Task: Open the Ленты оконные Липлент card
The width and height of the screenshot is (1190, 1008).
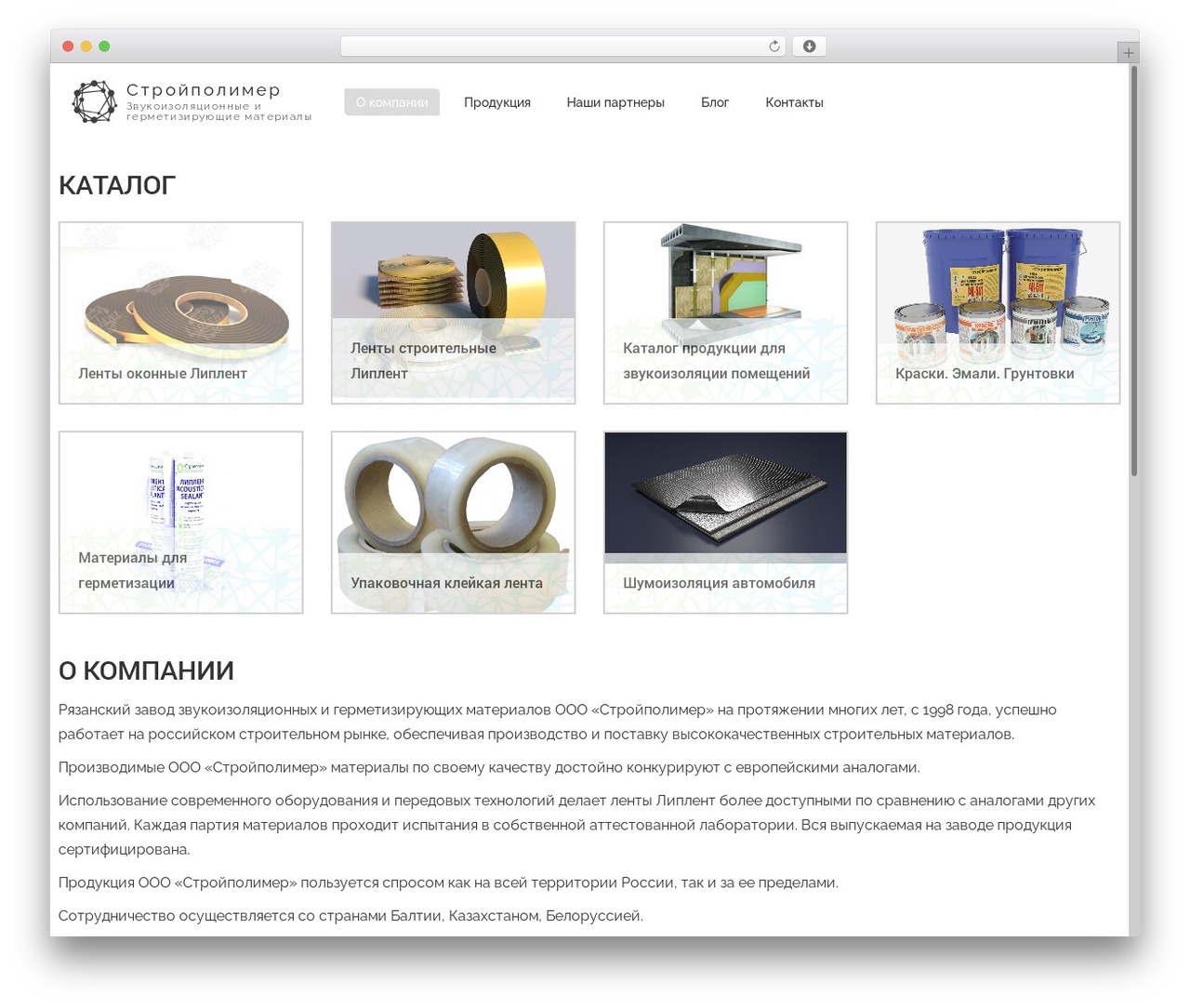Action: point(180,312)
